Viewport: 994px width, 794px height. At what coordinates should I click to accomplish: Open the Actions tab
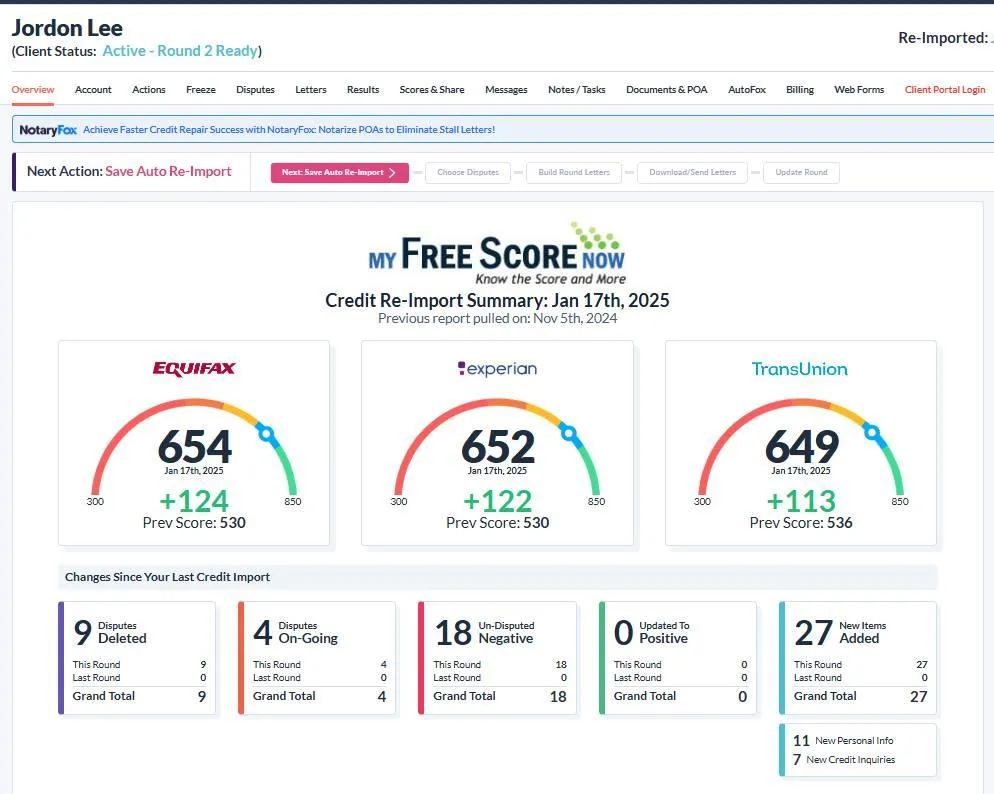pos(149,89)
